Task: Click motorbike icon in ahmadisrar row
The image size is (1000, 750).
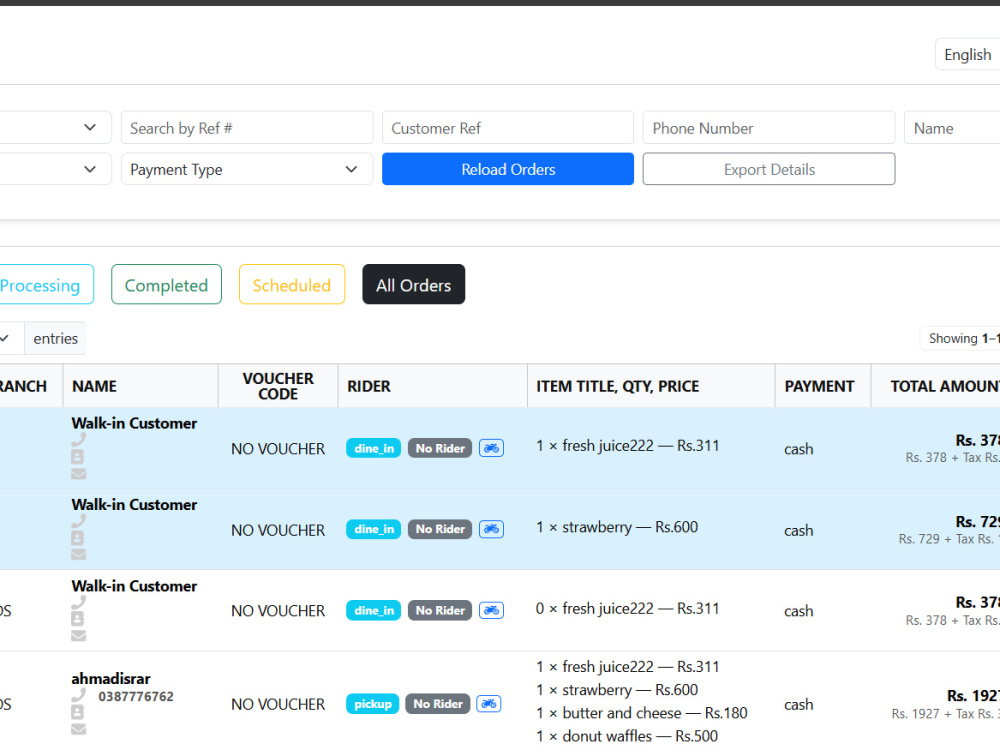Action: (x=489, y=703)
